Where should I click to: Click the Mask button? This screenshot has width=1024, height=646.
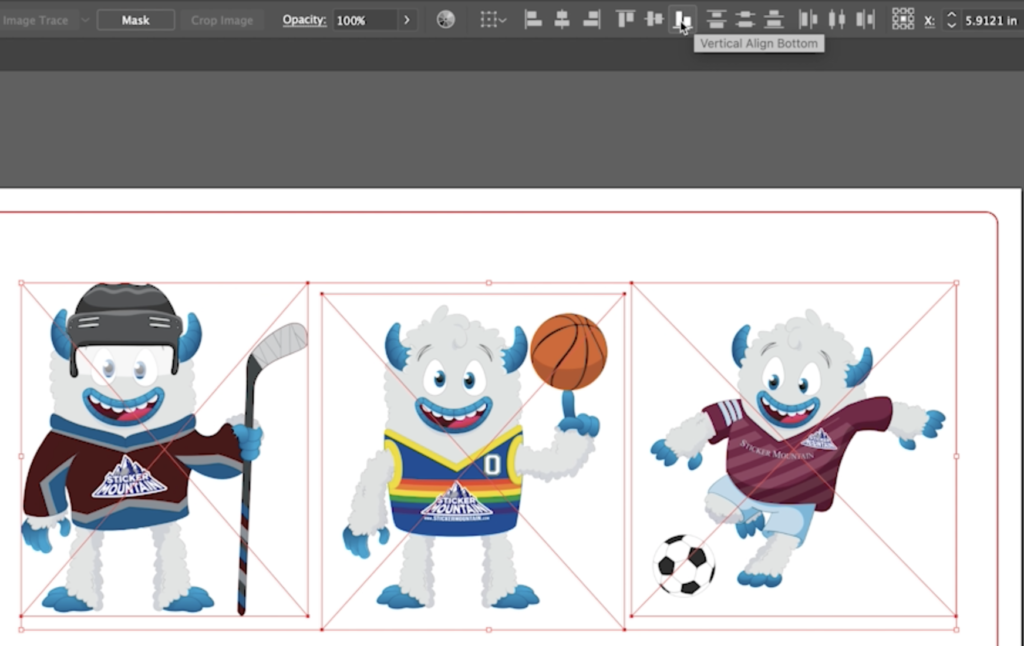point(135,20)
